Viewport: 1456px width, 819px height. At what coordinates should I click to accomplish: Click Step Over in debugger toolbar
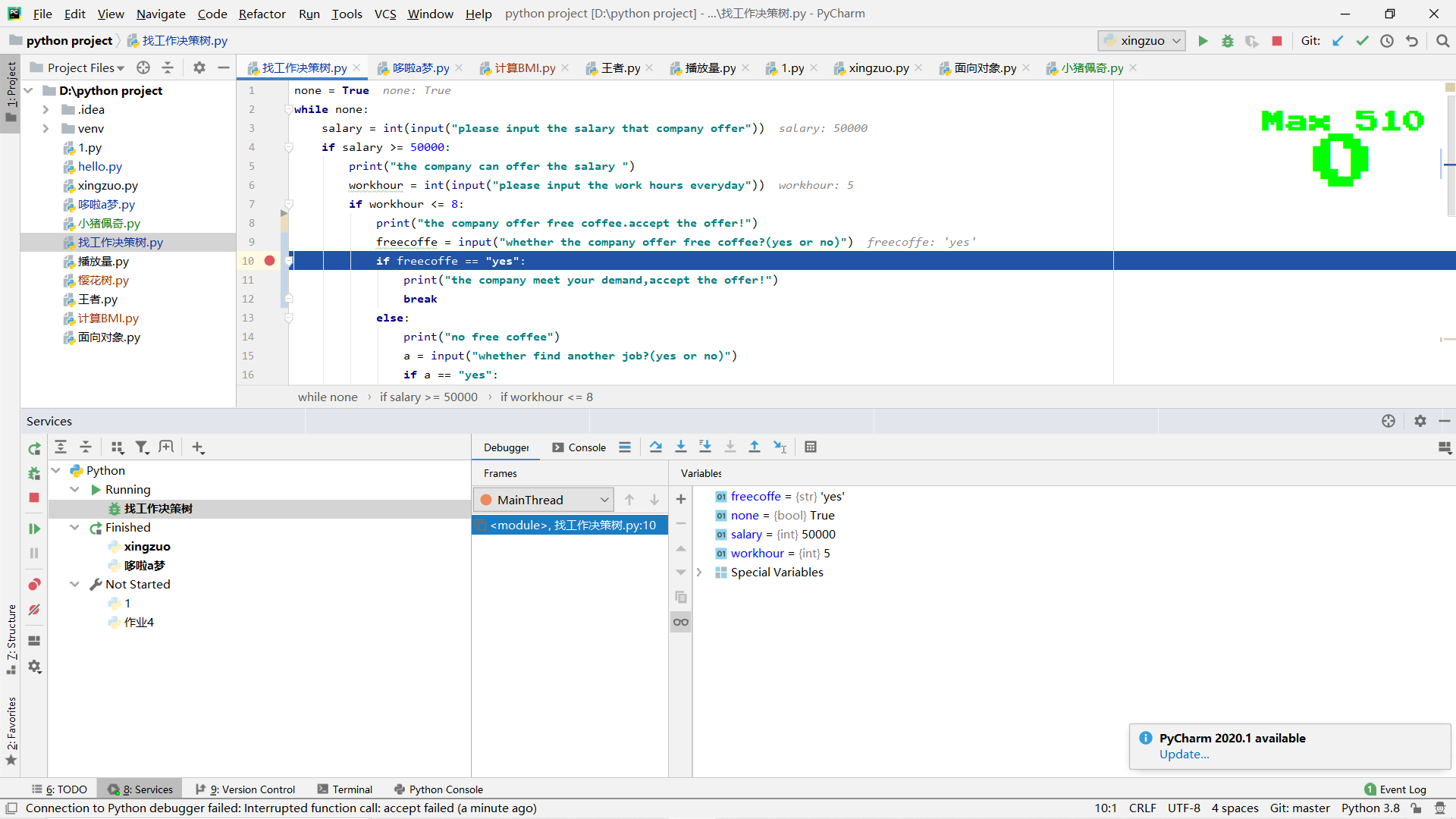point(656,447)
